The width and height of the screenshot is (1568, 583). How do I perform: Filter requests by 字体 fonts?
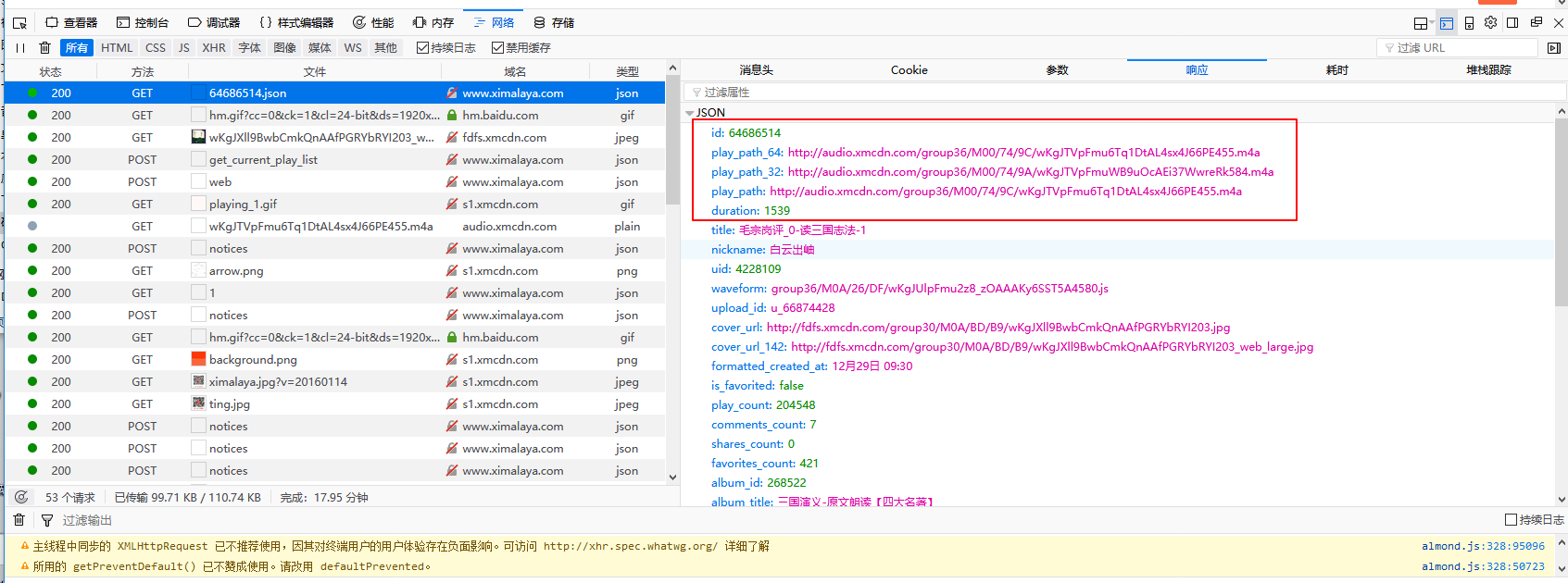point(250,48)
